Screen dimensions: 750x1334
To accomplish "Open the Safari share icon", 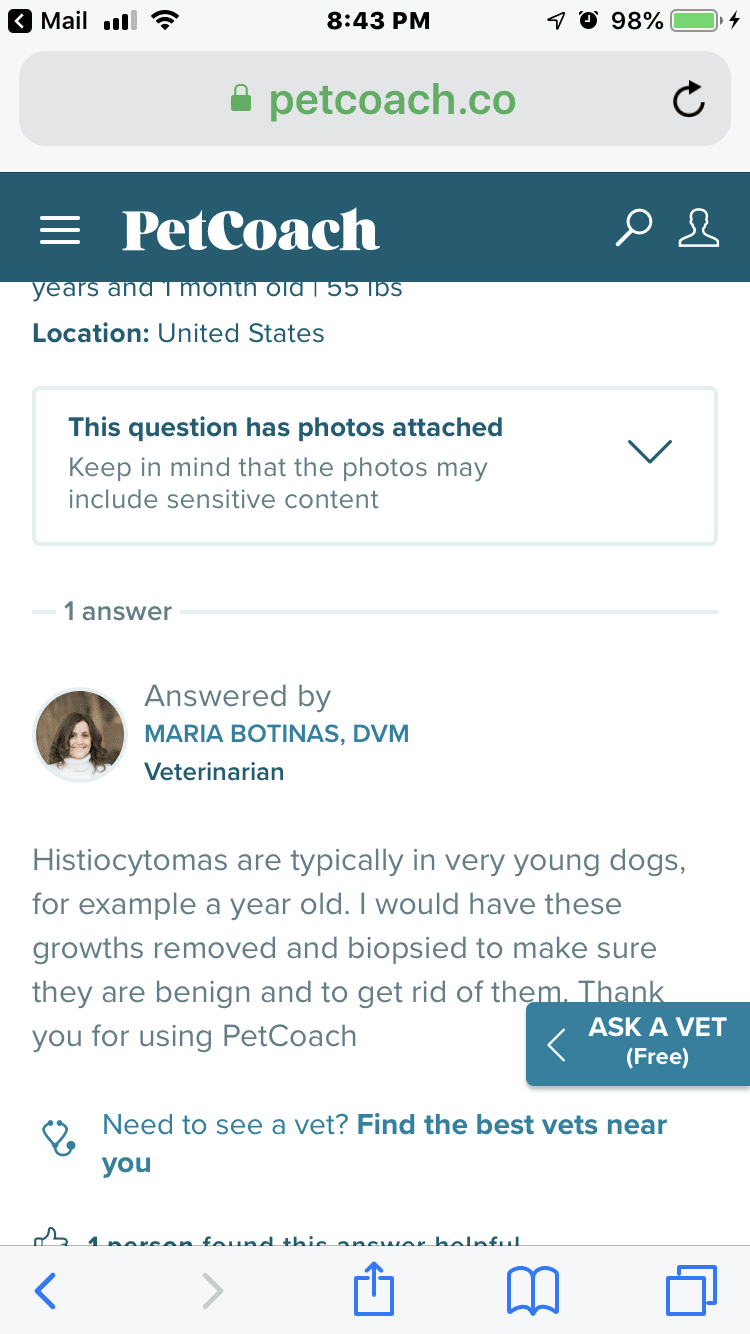I will click(x=372, y=1291).
